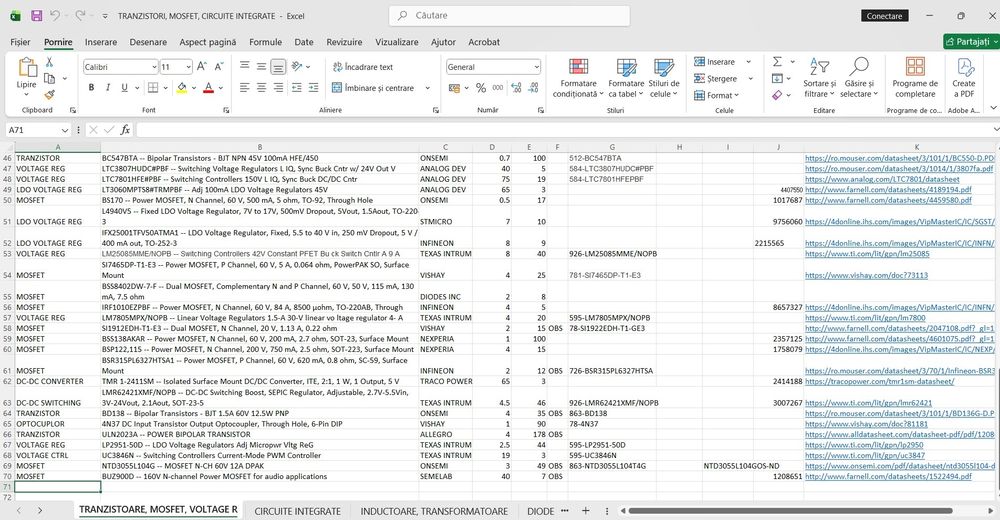Open the Calibri font name dropdown
The image size is (1000, 520).
click(154, 67)
